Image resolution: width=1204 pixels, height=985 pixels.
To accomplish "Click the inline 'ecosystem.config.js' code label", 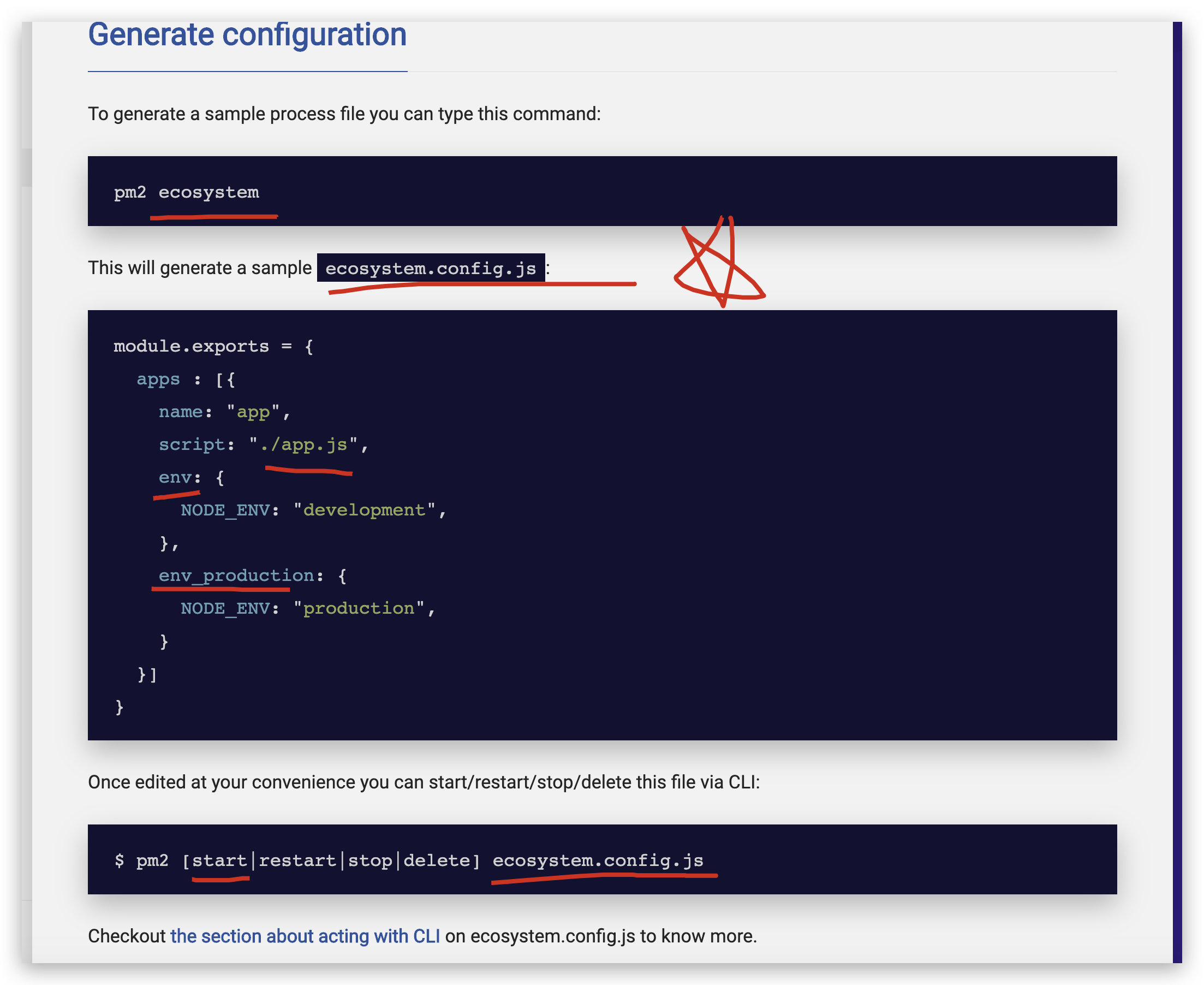I will coord(431,268).
